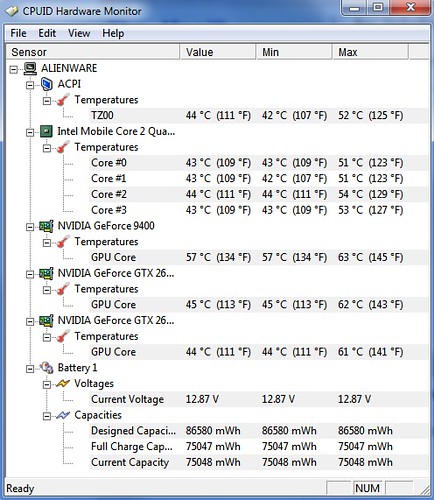The width and height of the screenshot is (434, 500).
Task: Open the View menu
Action: coord(79,33)
